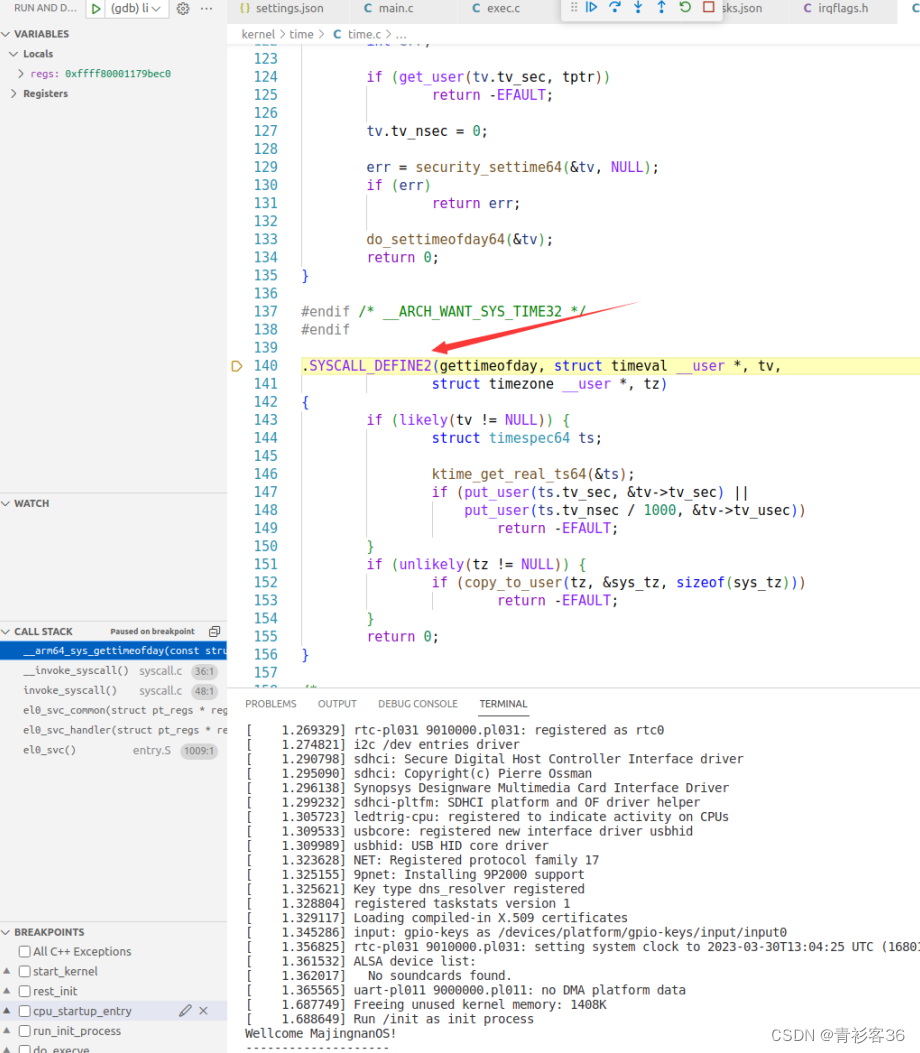
Task: Edit the cpu_startup_entry breakpoint with pencil icon
Action: tap(186, 1011)
